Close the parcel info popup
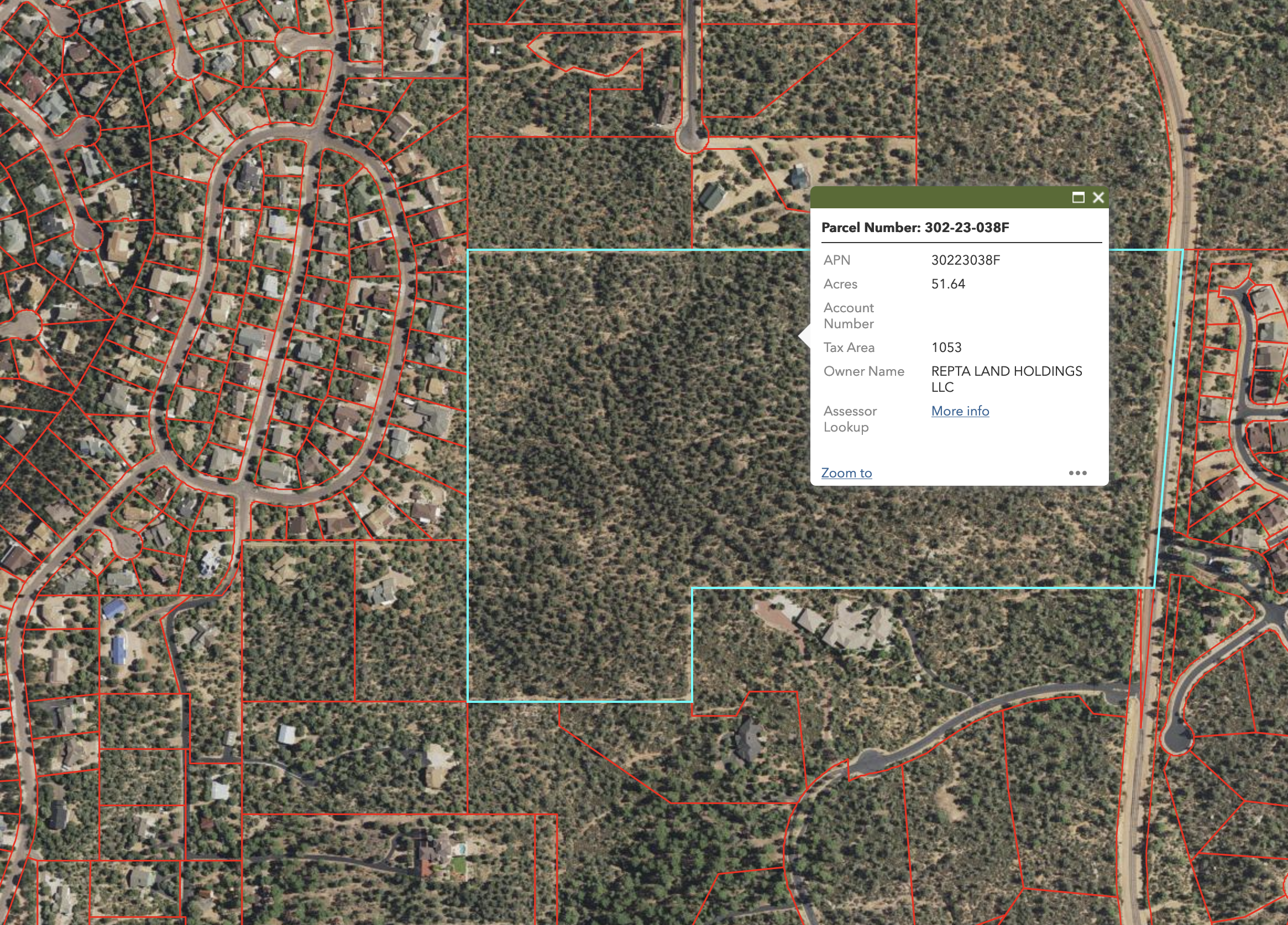Screen dimensions: 1288x925 click(x=1098, y=197)
